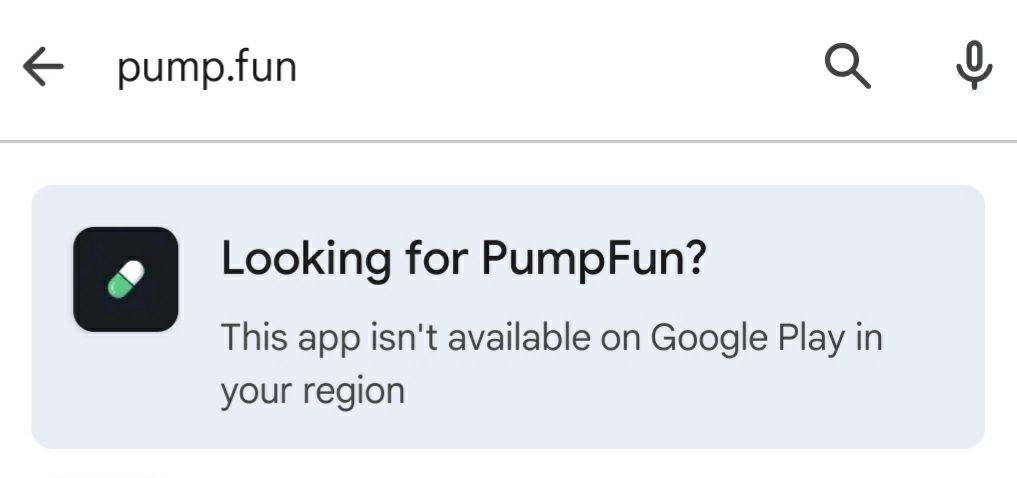Submit the search using the magnifier
Image resolution: width=1017 pixels, height=478 pixels.
pyautogui.click(x=848, y=68)
